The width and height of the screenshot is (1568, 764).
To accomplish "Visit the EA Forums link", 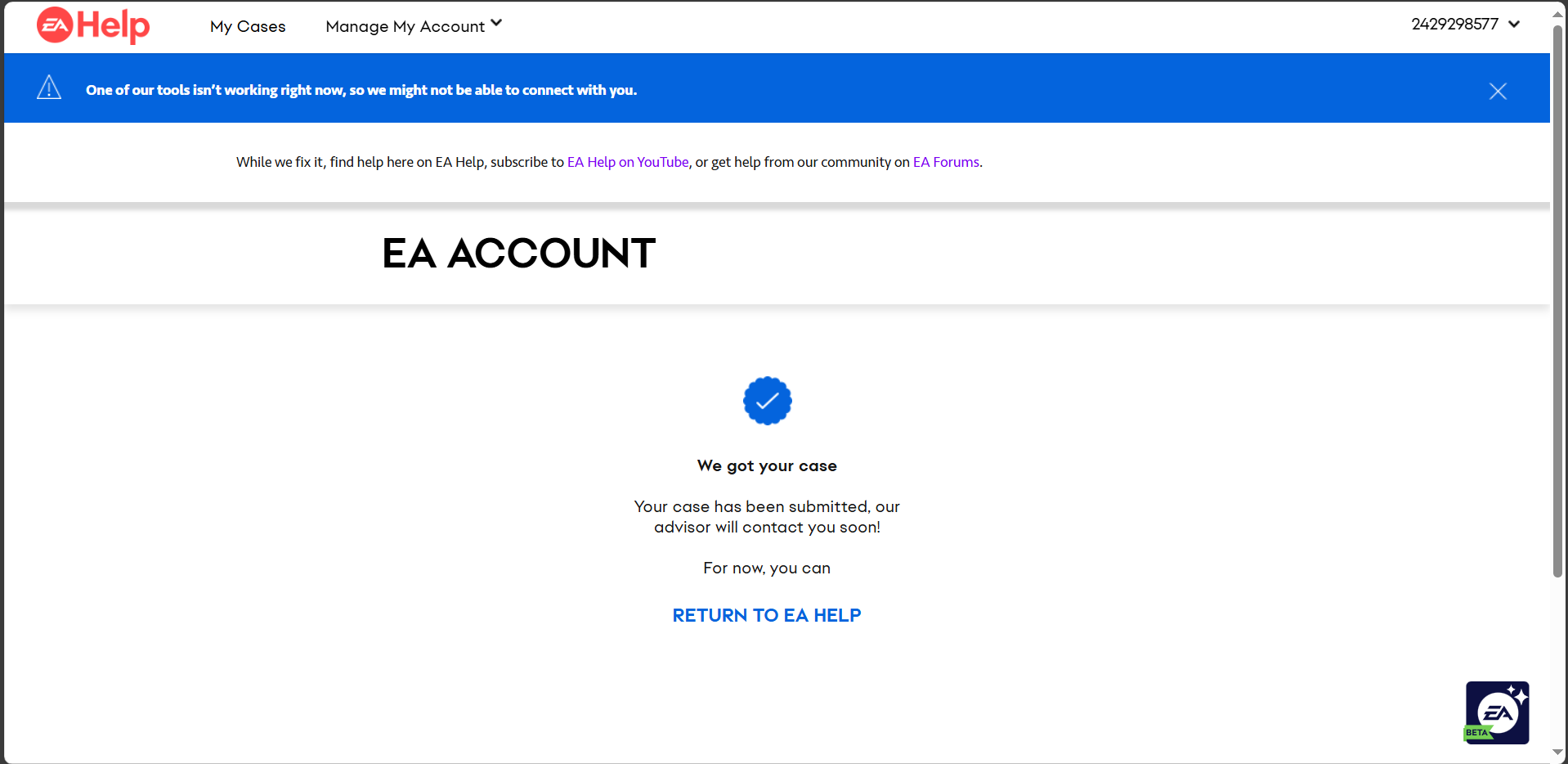I will [x=946, y=162].
